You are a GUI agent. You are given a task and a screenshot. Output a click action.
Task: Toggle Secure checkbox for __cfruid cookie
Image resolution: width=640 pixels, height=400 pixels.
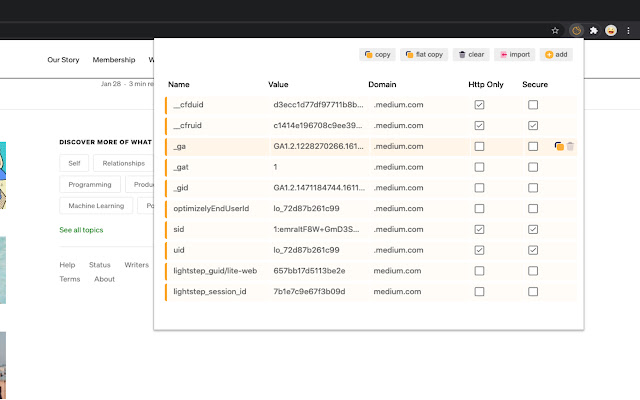tap(533, 125)
